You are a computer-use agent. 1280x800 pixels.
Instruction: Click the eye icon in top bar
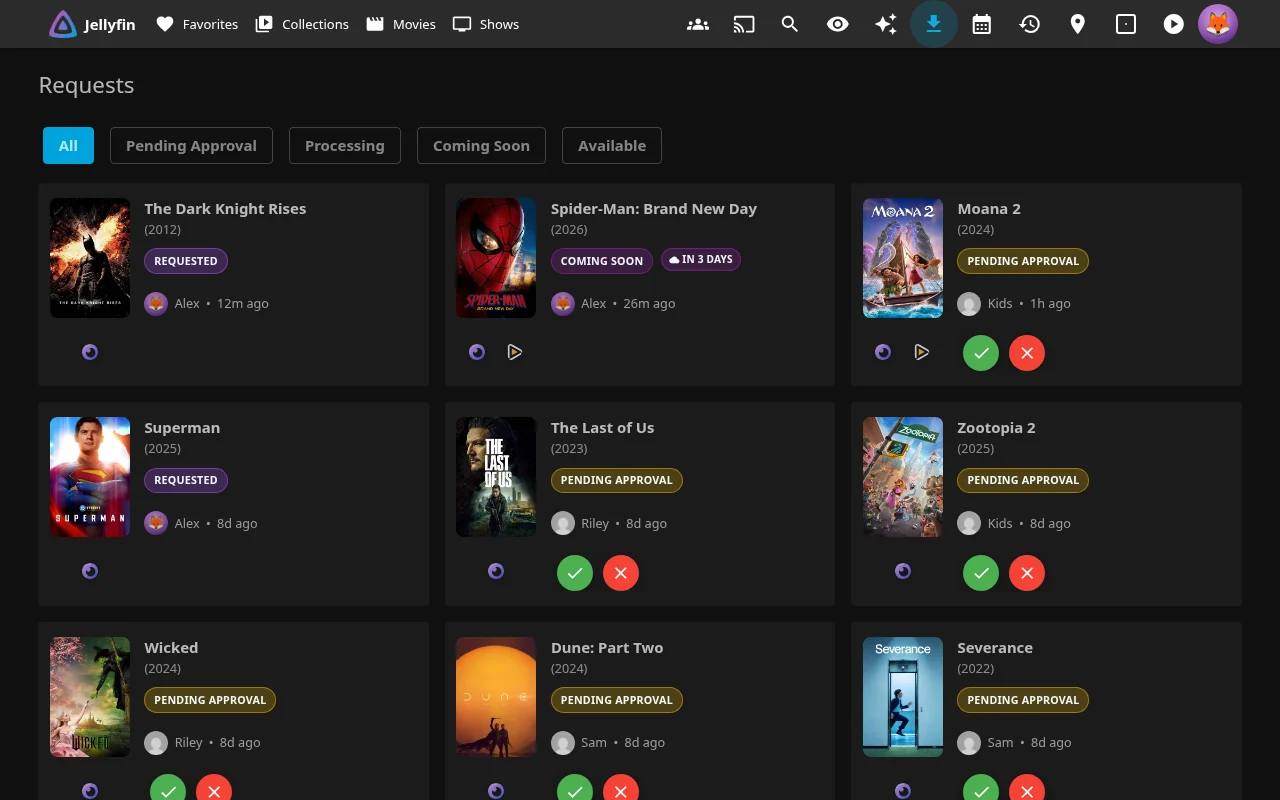838,24
